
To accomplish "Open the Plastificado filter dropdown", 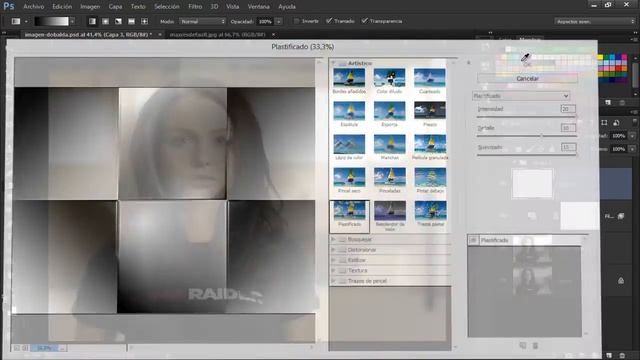I will [521, 96].
